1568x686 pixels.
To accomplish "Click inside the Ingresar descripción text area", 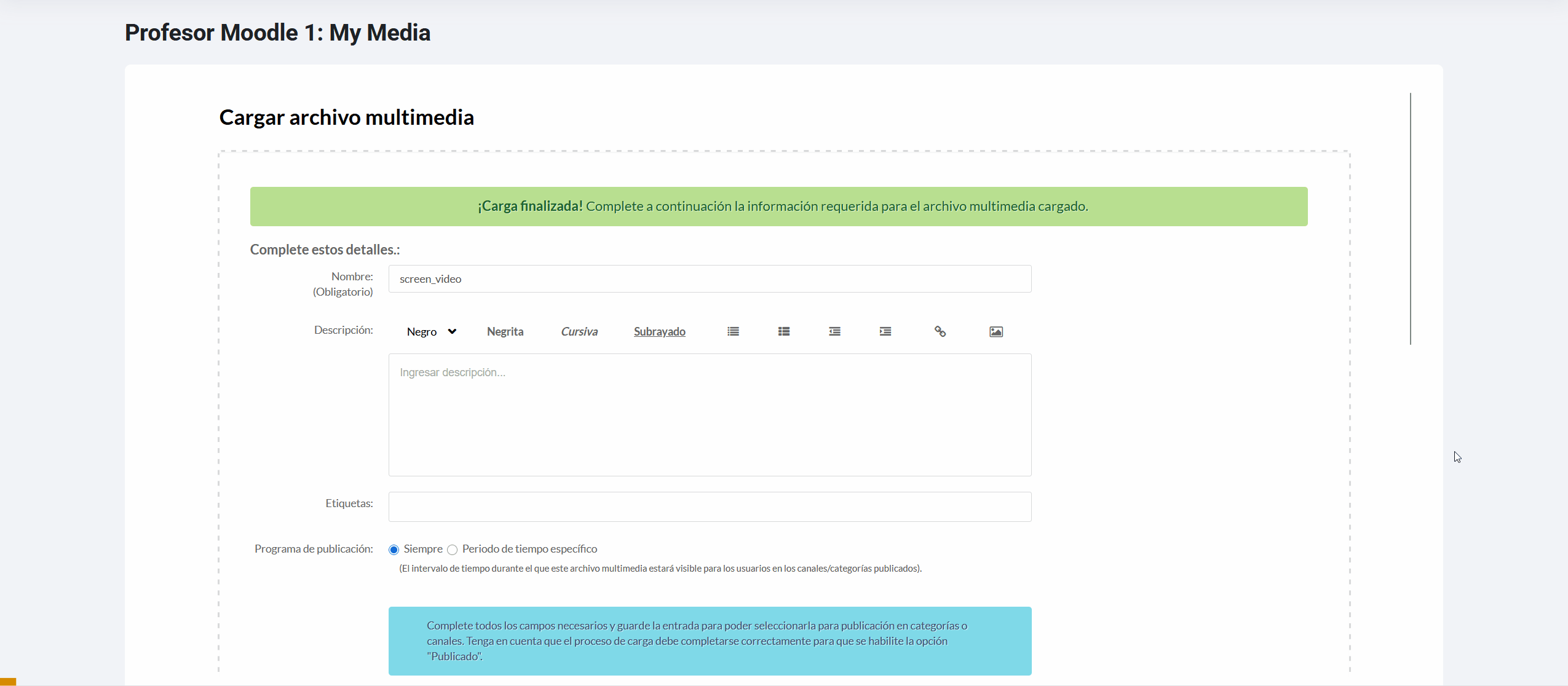I will click(710, 415).
